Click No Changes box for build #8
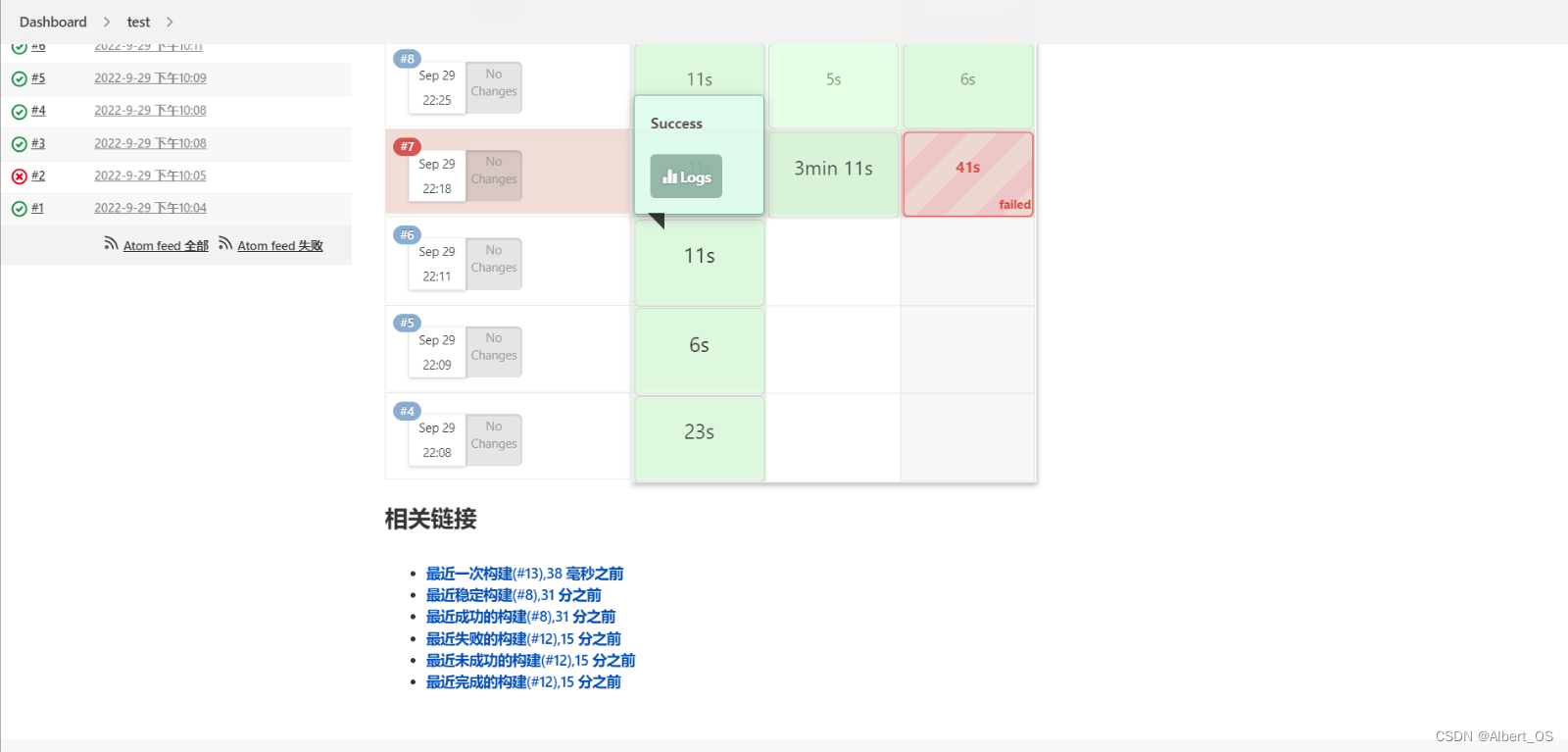1568x752 pixels. (493, 87)
